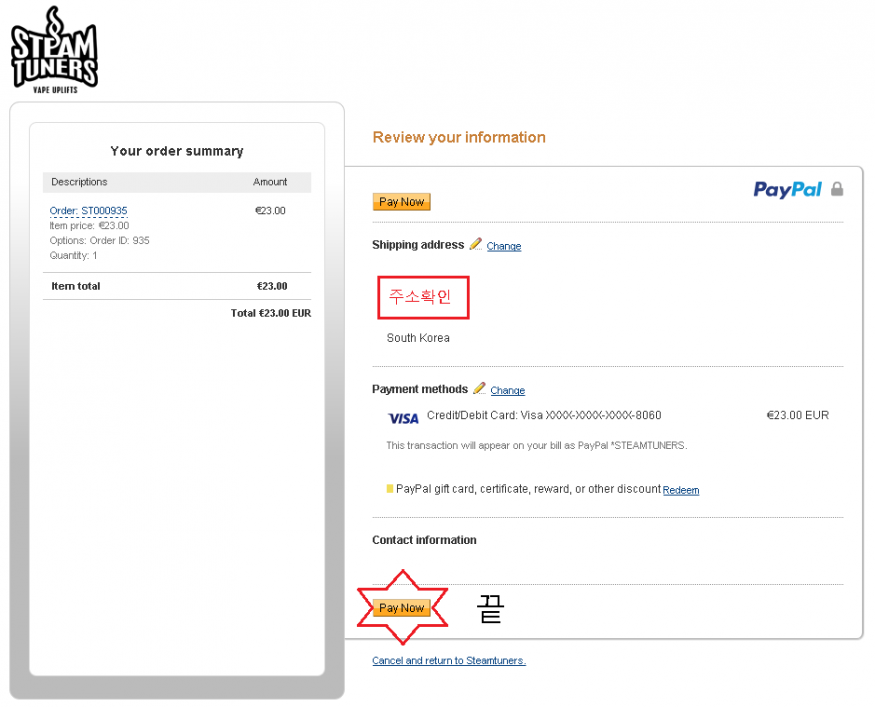875x707 pixels.
Task: Click the security padlock icon
Action: [836, 189]
